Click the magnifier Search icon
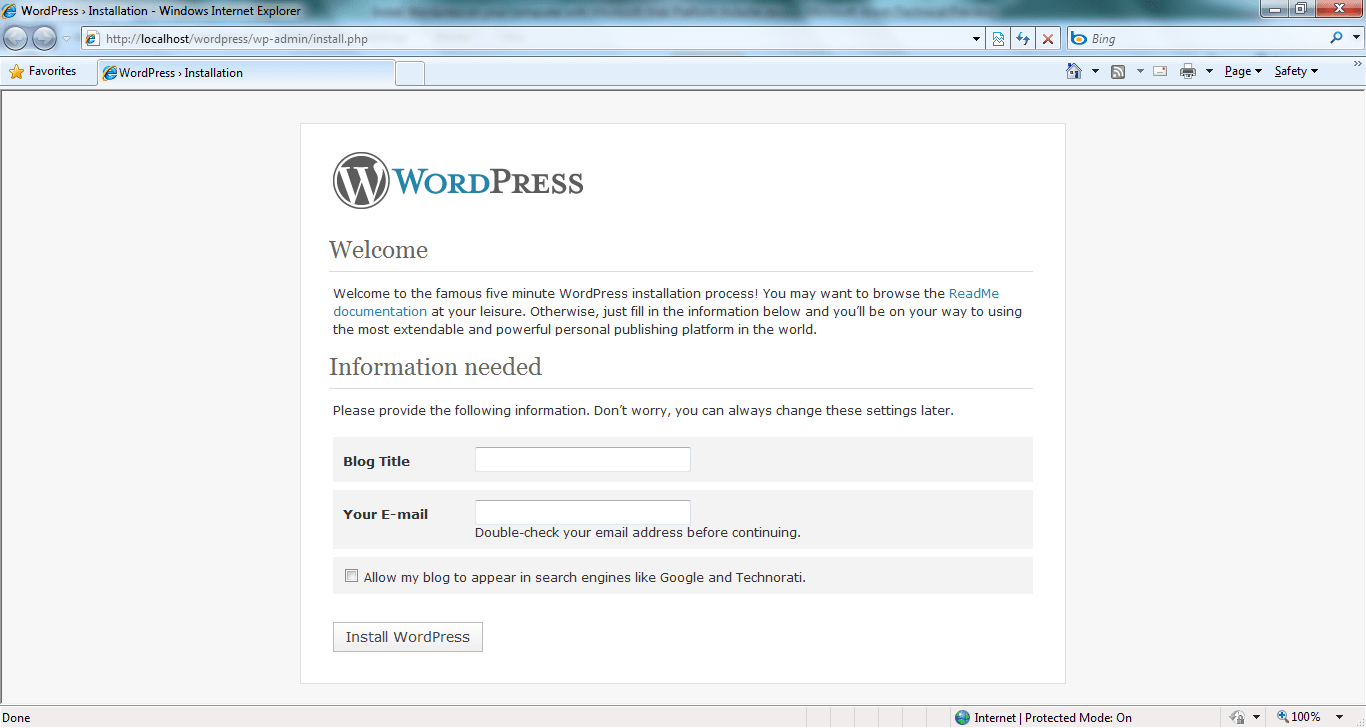The height and width of the screenshot is (728, 1366). pos(1336,38)
